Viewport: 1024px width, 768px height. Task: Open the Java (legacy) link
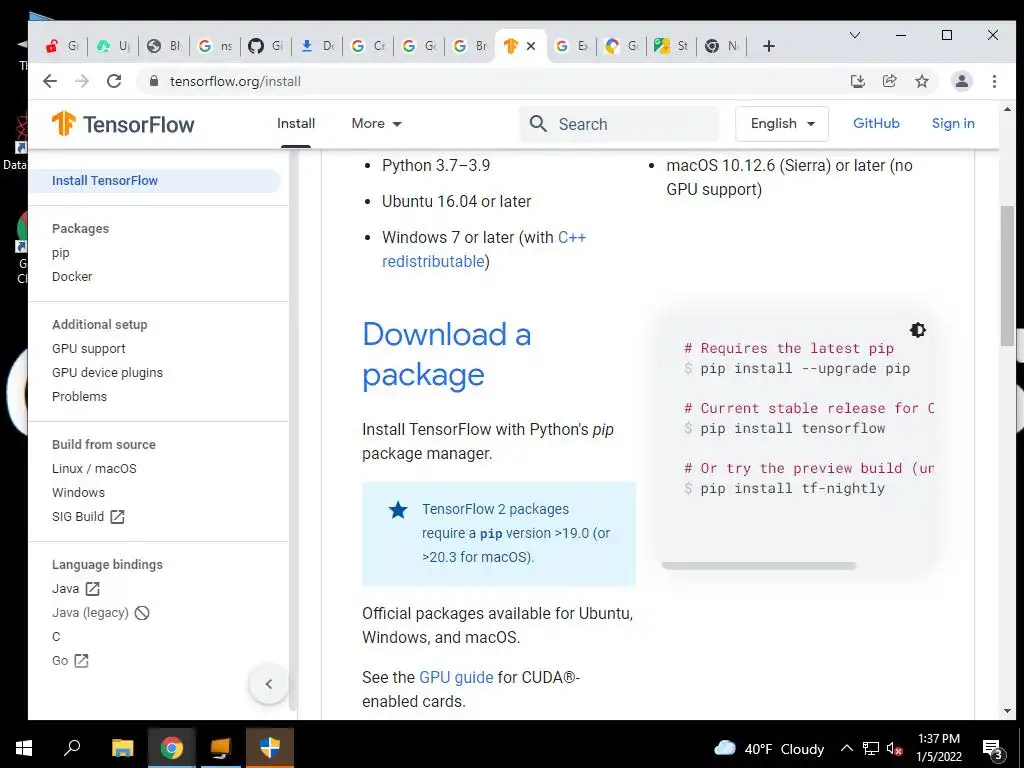tap(100, 613)
